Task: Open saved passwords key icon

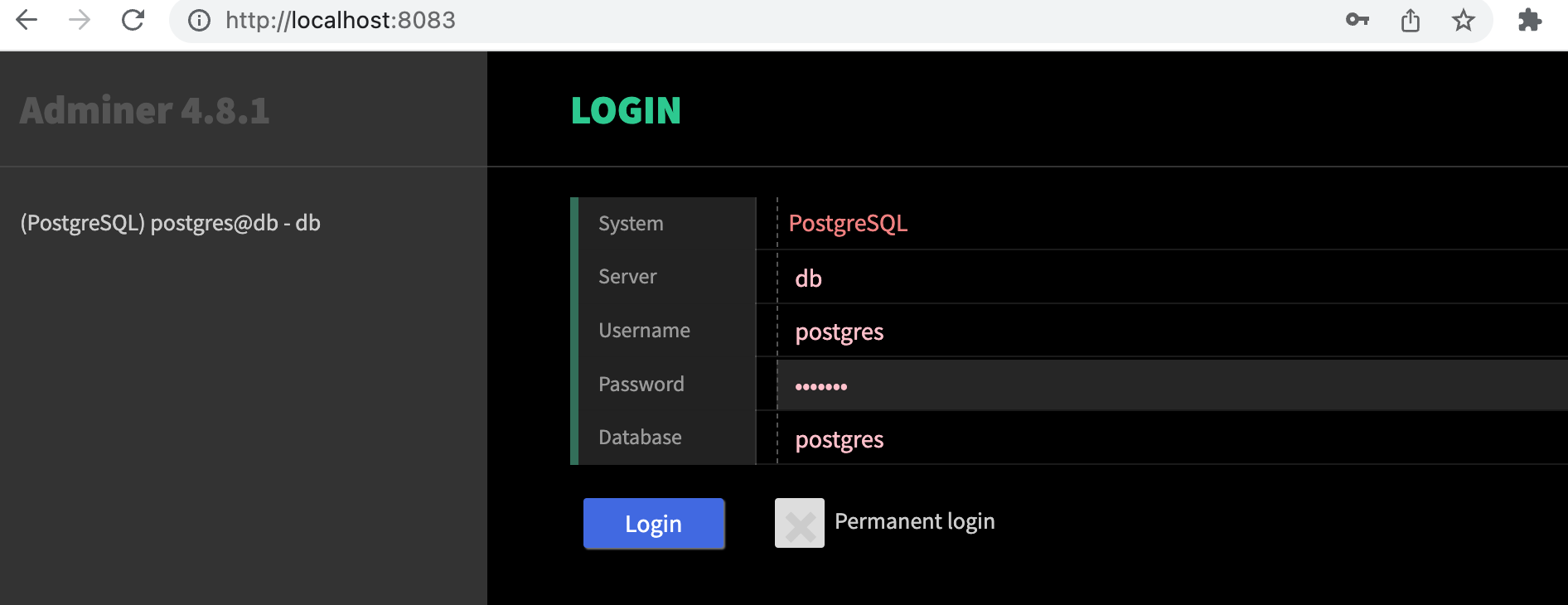Action: tap(1357, 20)
